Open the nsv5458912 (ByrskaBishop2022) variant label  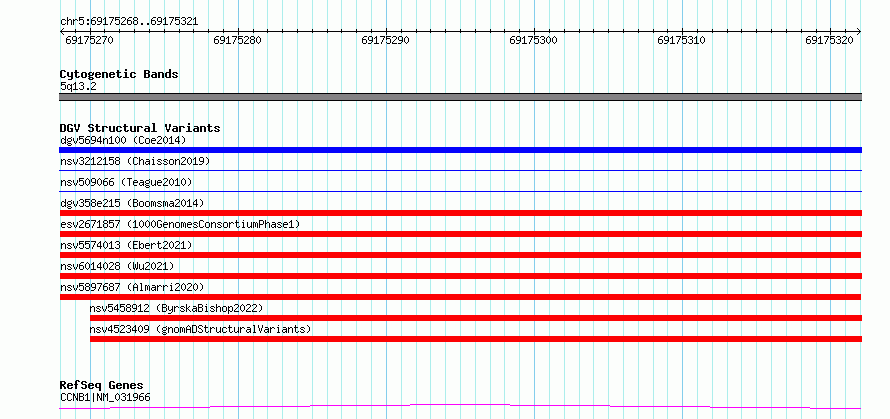177,308
